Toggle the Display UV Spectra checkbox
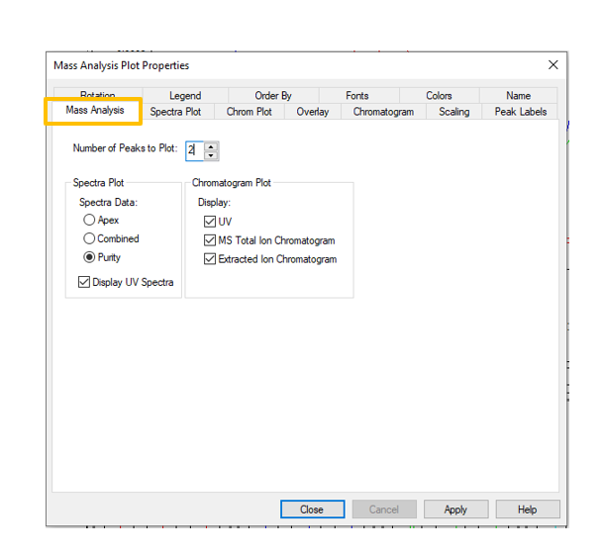Viewport: 602px width, 556px height. coord(84,283)
